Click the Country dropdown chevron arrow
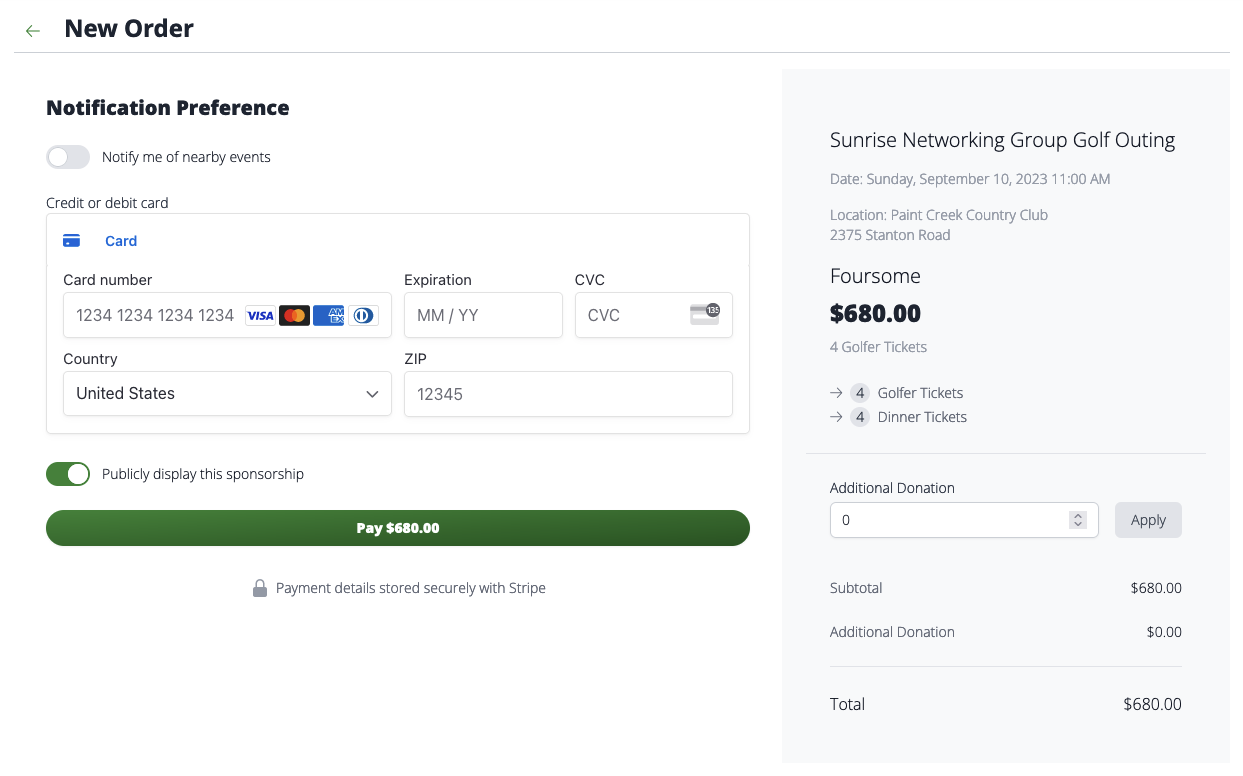Screen dimensions: 1243x776 click(x=372, y=394)
